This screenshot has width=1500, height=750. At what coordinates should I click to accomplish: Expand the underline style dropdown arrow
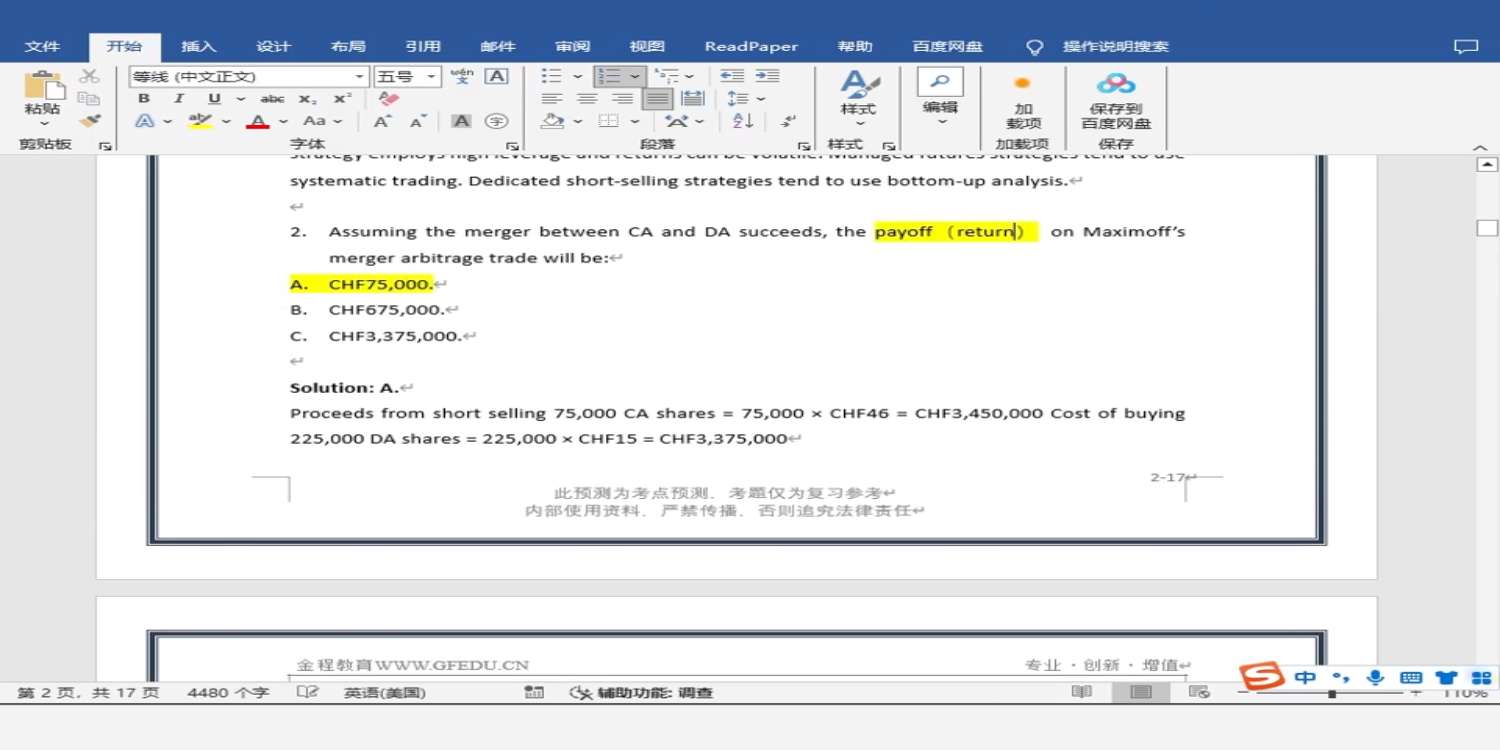click(x=241, y=98)
